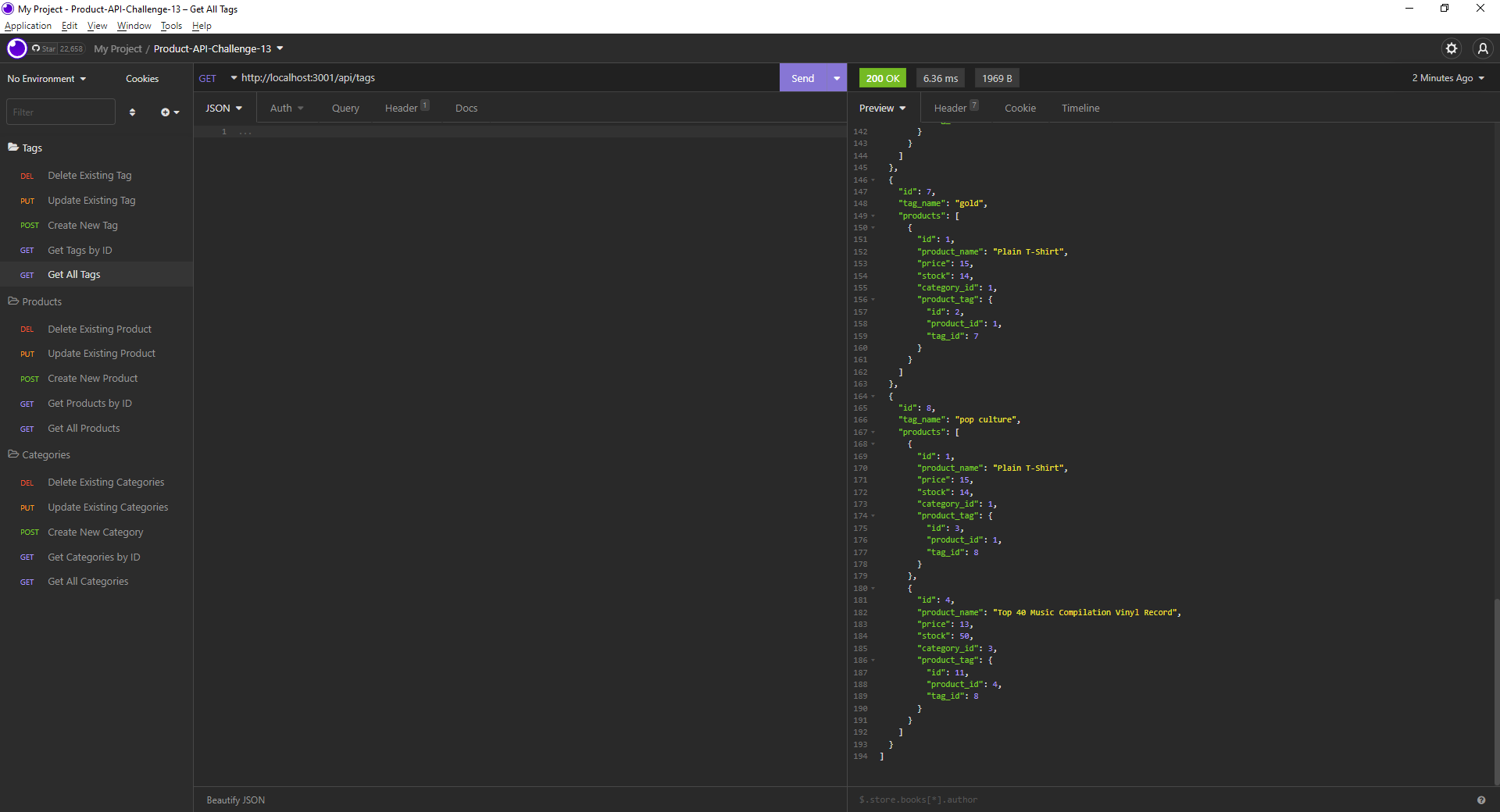Switch to the Timeline tab

(1080, 108)
